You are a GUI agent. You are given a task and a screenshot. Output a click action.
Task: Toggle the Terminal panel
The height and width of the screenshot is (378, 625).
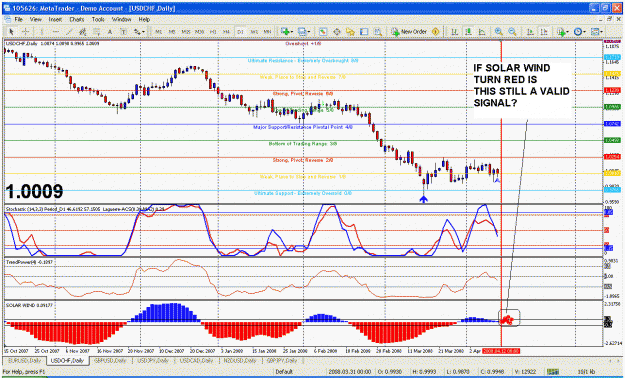pos(364,32)
